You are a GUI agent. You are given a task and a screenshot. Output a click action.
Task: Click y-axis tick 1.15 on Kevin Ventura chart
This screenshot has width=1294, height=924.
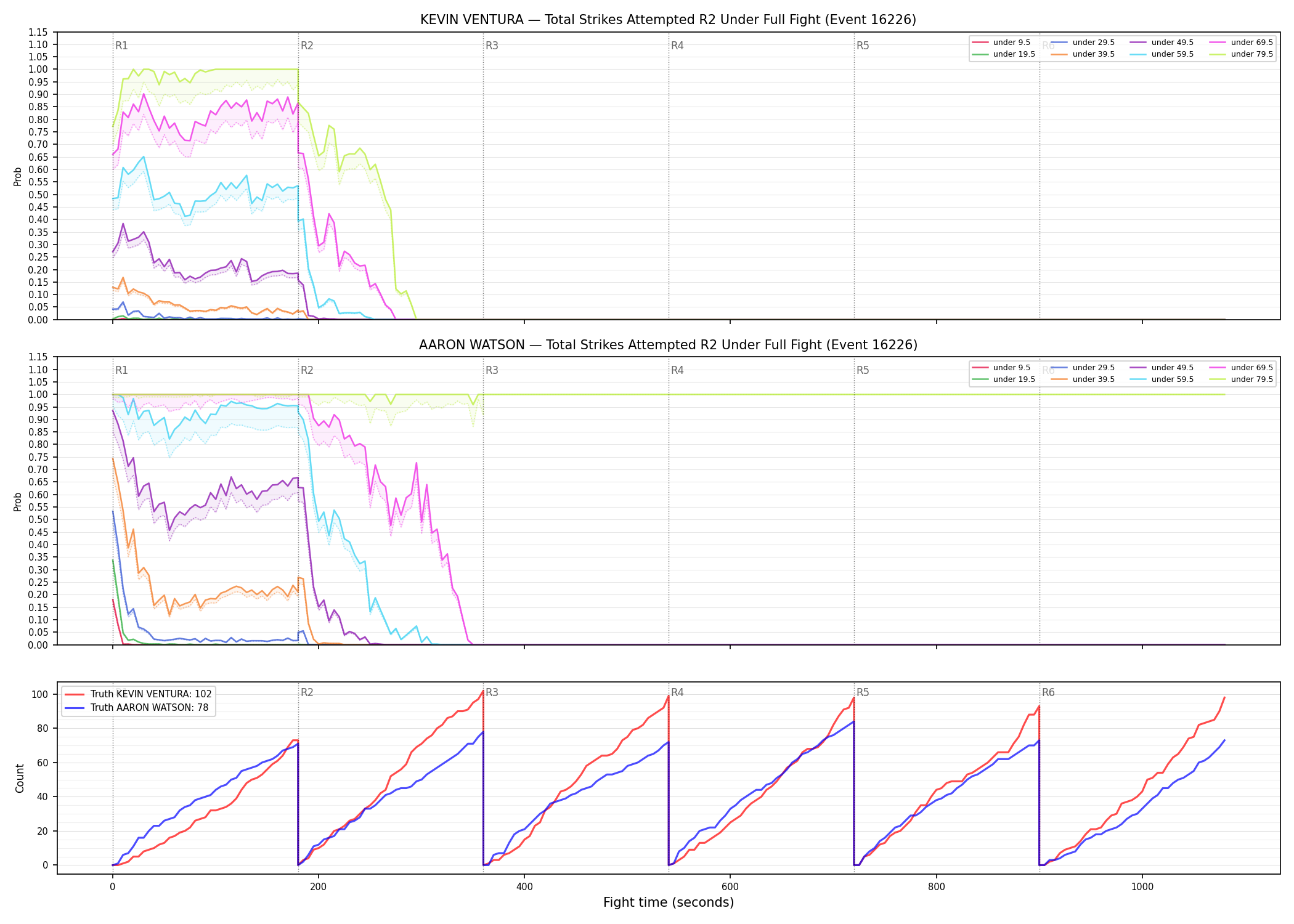[x=38, y=32]
